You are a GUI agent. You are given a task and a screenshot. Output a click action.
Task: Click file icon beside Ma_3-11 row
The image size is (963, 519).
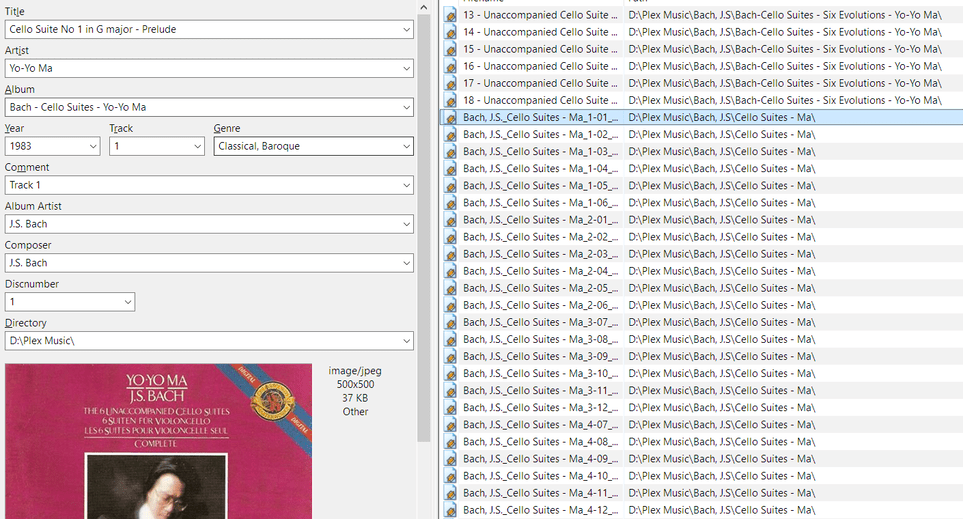[x=450, y=391]
